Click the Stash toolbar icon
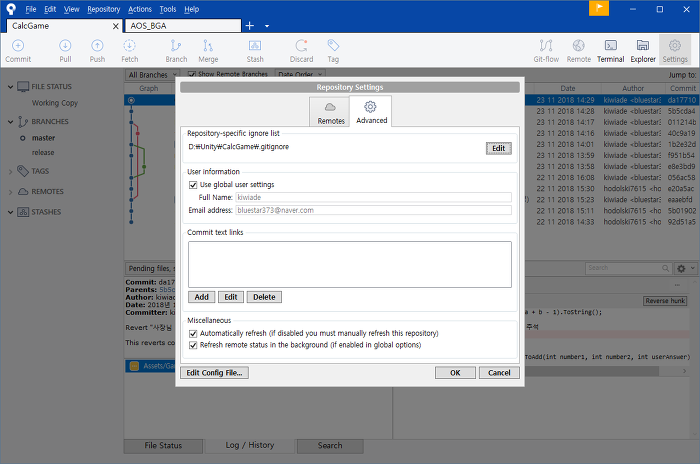The image size is (700, 464). point(255,51)
